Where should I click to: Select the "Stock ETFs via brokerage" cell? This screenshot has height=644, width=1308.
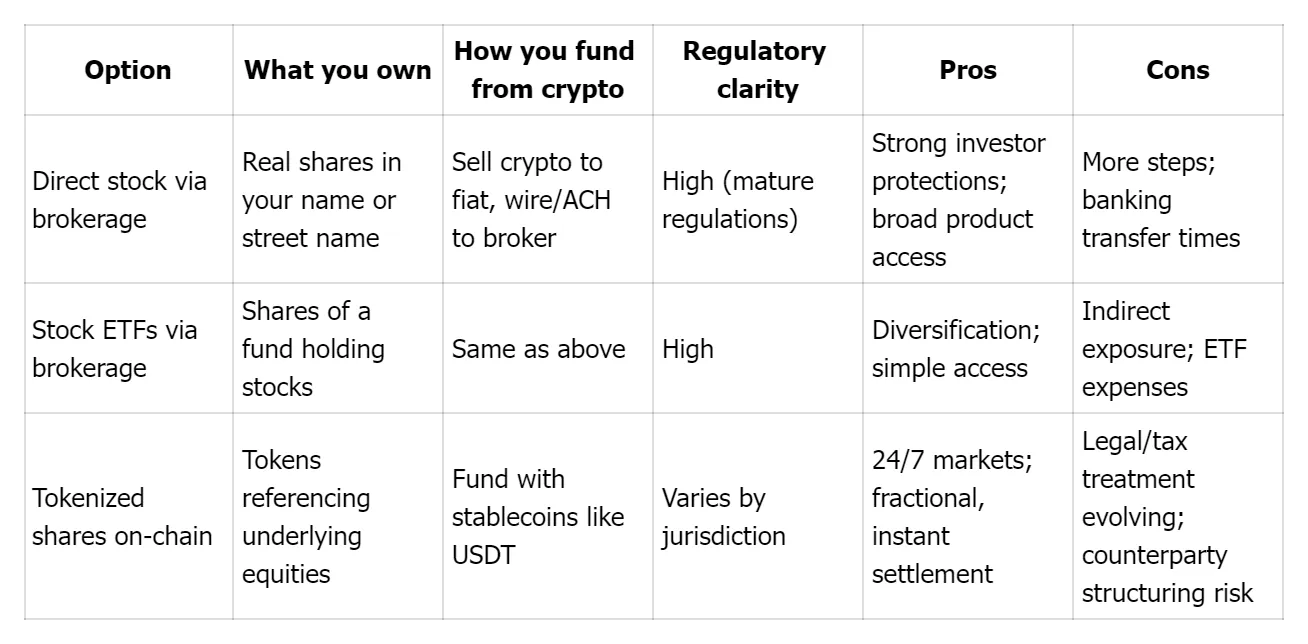pos(115,349)
